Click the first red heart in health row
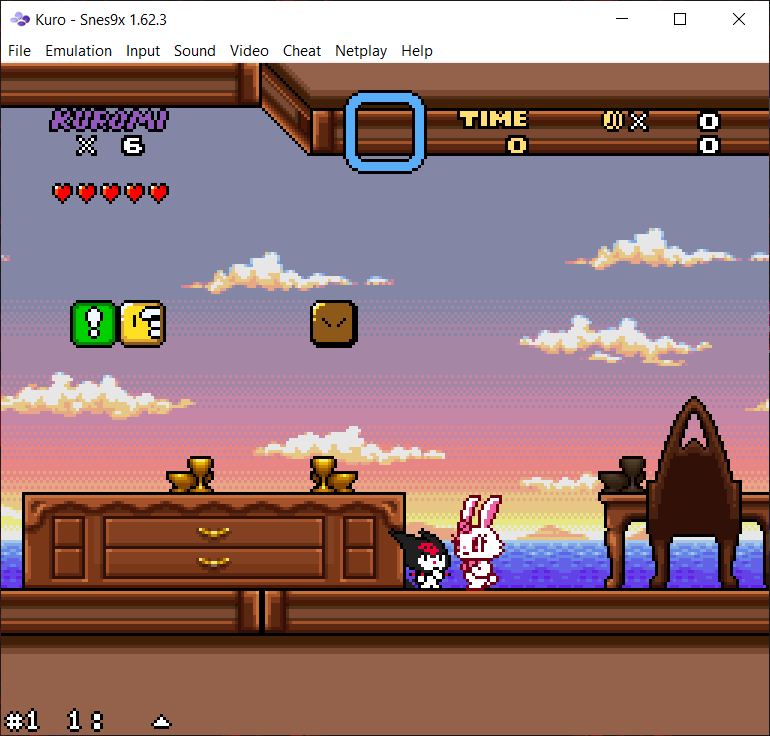 pyautogui.click(x=62, y=193)
